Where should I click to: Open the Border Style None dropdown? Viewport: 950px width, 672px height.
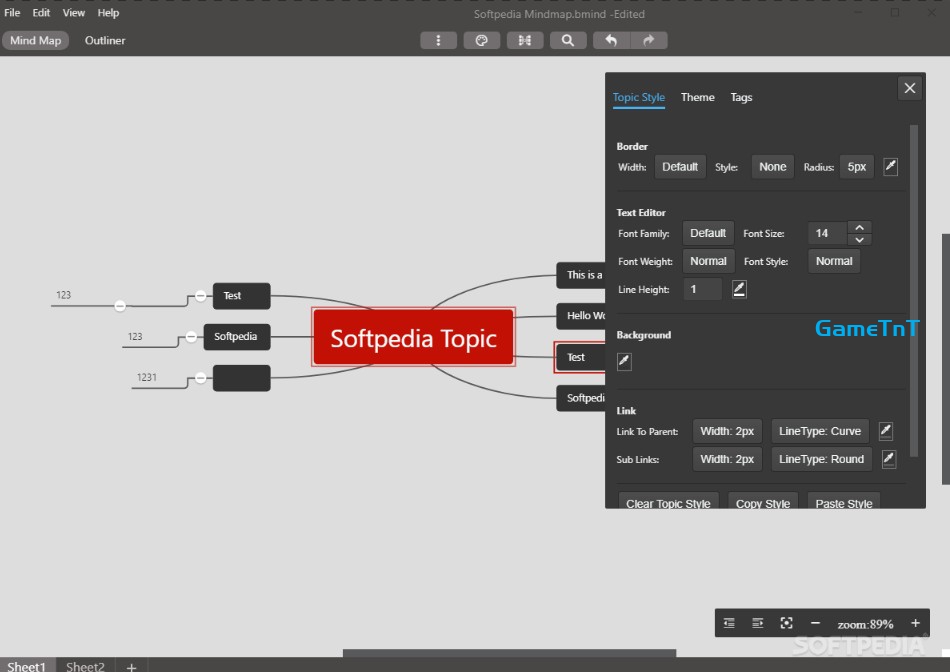772,167
